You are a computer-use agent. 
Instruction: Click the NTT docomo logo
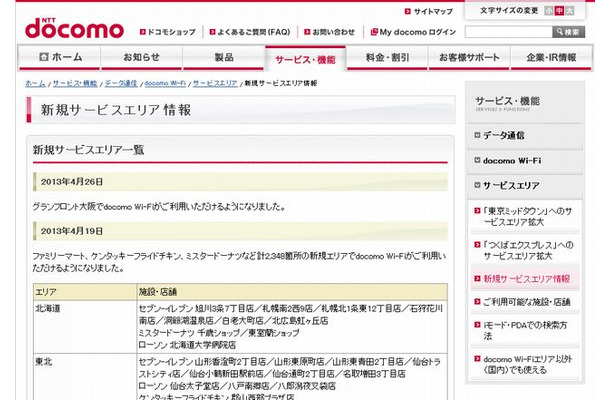(74, 28)
